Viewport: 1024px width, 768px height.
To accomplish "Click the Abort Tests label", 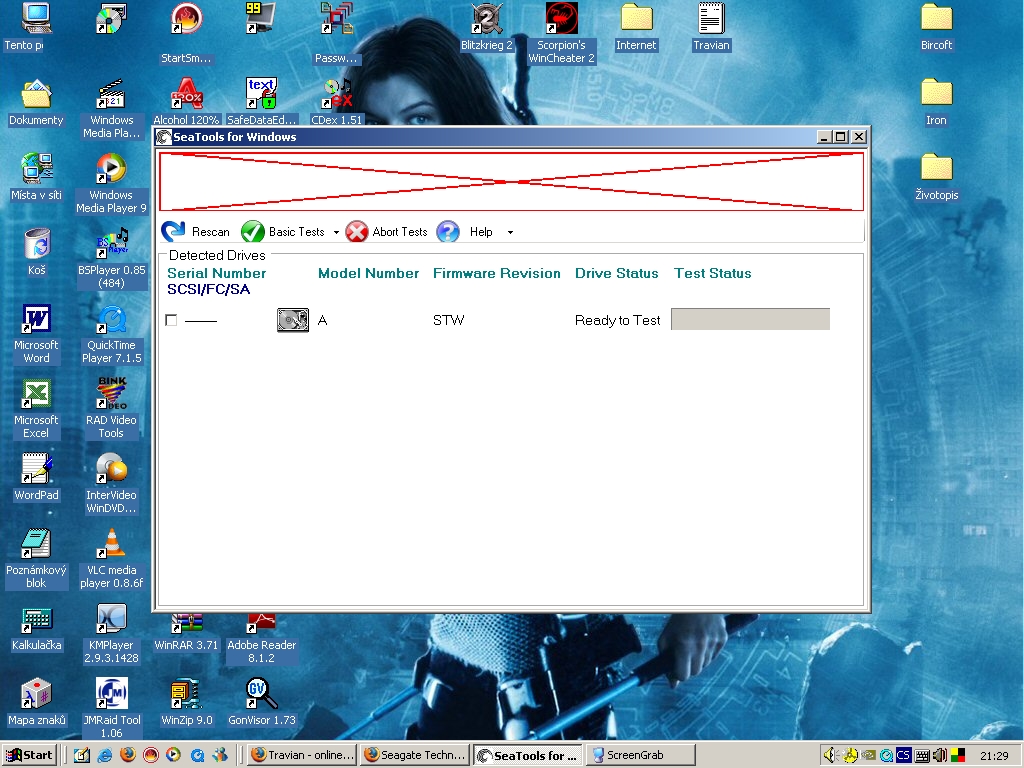I will [x=400, y=232].
